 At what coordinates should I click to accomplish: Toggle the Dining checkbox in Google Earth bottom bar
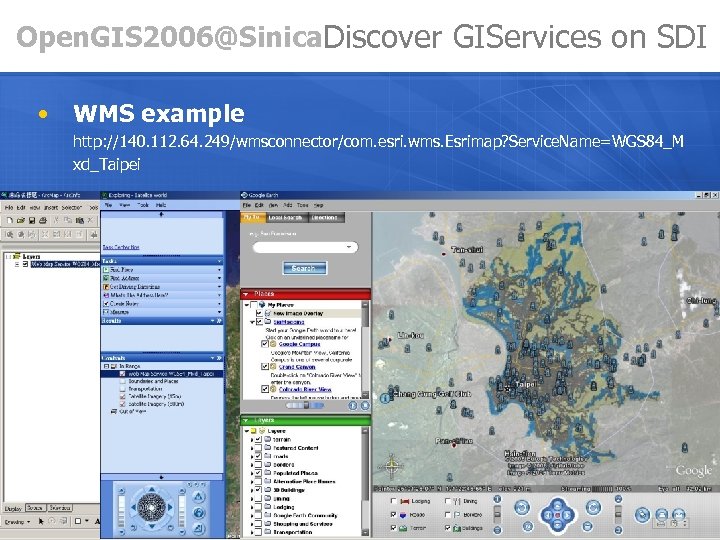(x=448, y=501)
